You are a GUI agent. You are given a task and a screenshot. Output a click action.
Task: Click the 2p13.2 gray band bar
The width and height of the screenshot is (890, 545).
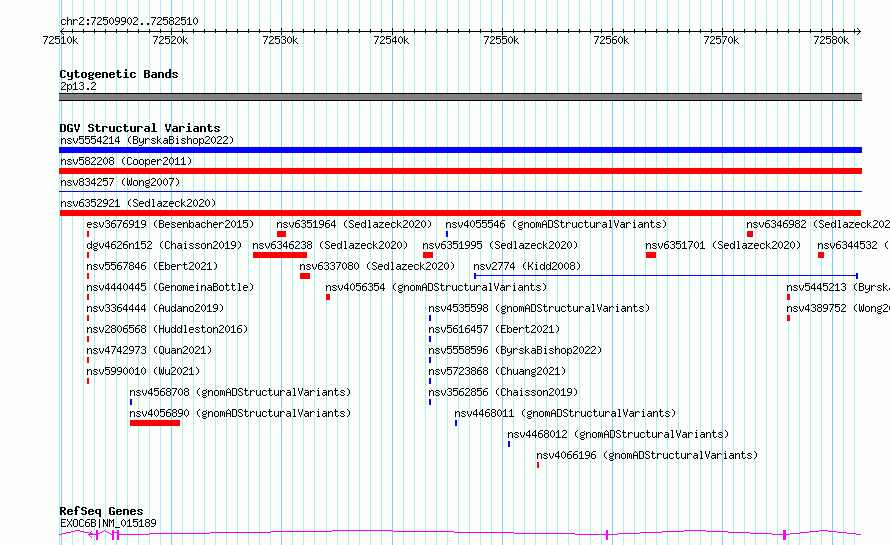tap(460, 97)
